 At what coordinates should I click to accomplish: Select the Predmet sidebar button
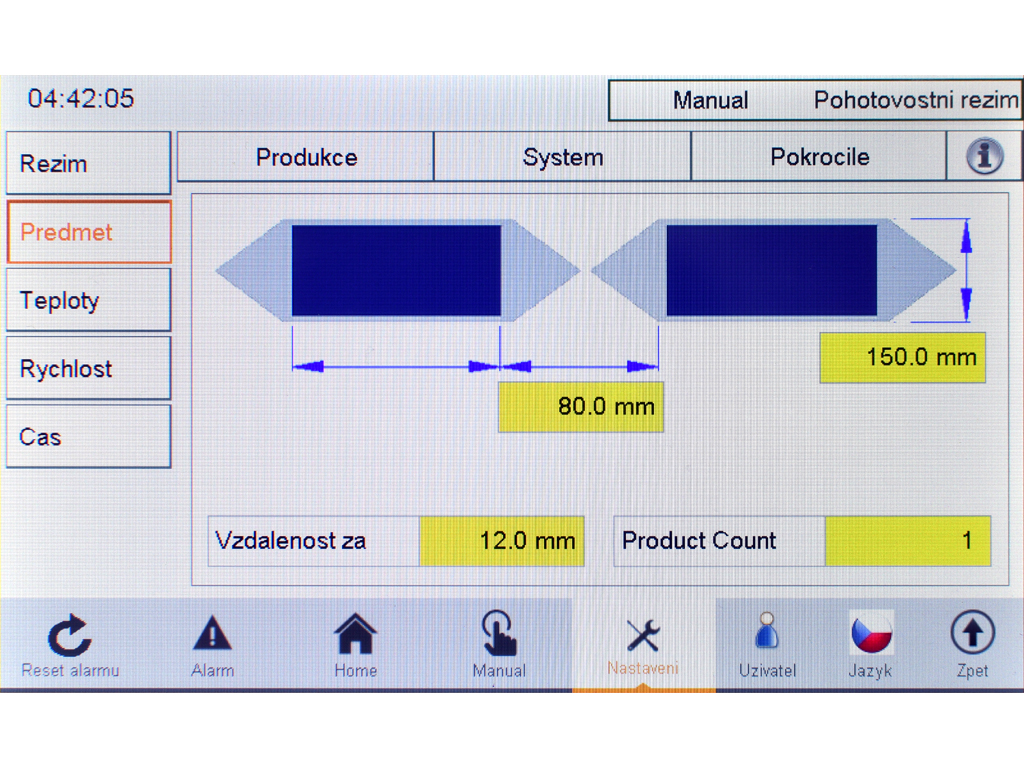pyautogui.click(x=88, y=232)
